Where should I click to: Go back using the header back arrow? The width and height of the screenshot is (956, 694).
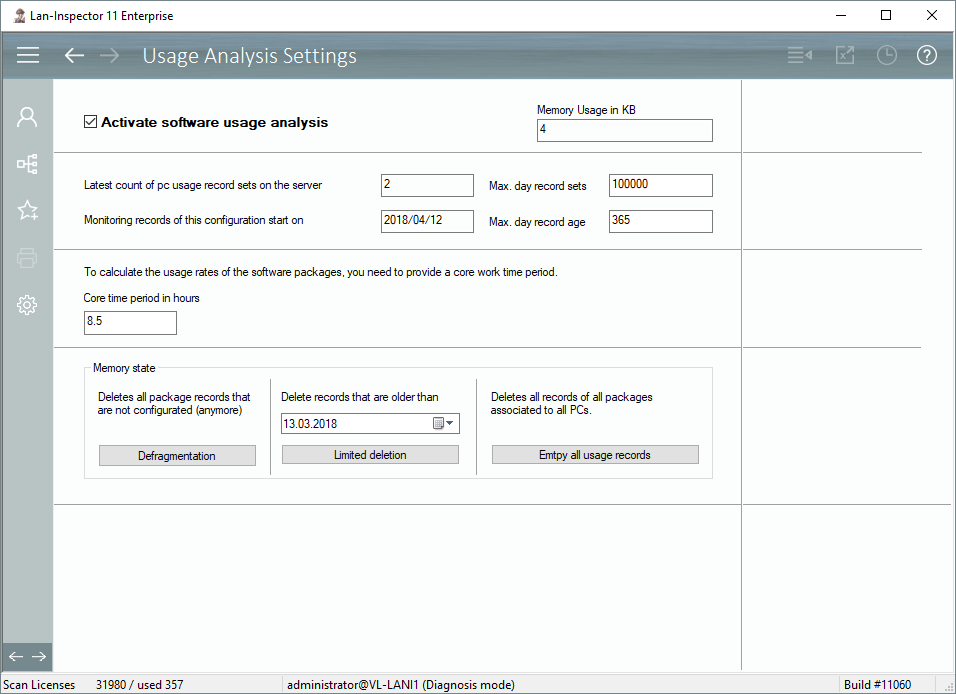(x=74, y=55)
